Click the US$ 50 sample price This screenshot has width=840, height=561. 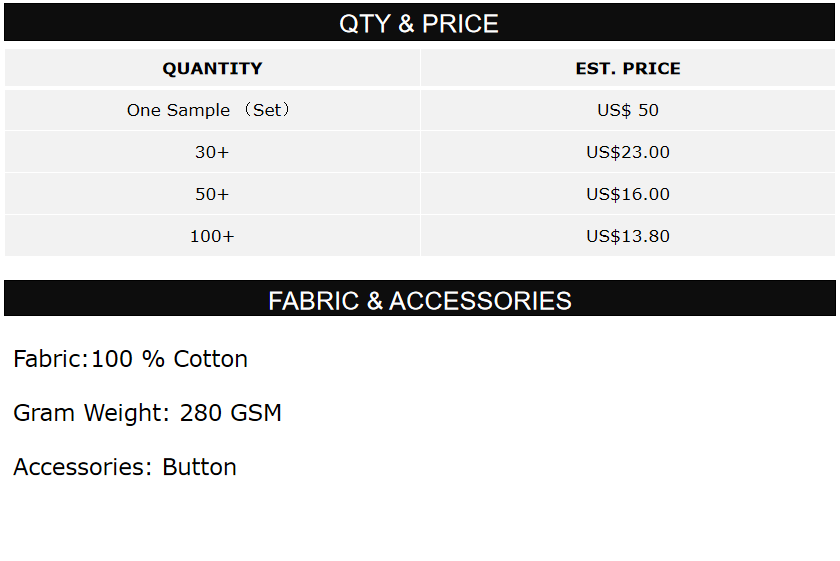[x=628, y=110]
